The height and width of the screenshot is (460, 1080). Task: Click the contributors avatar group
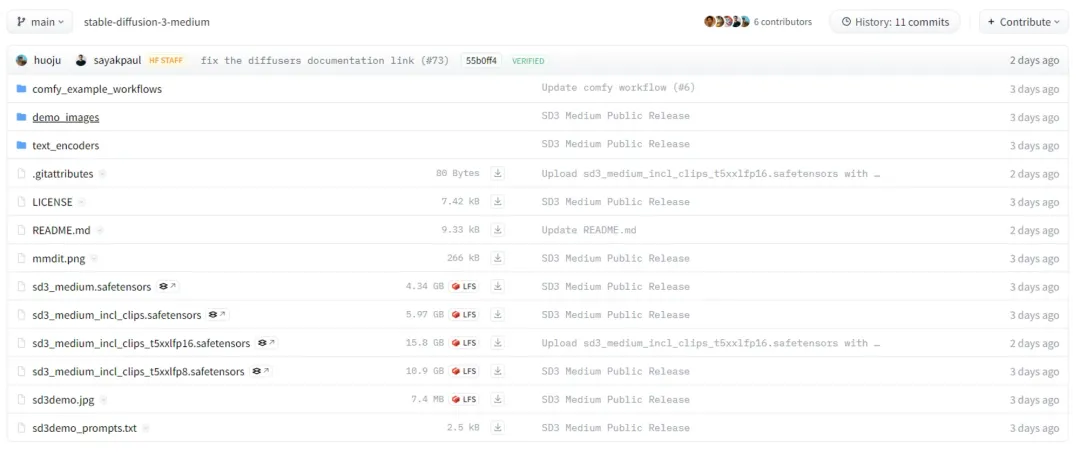click(726, 22)
